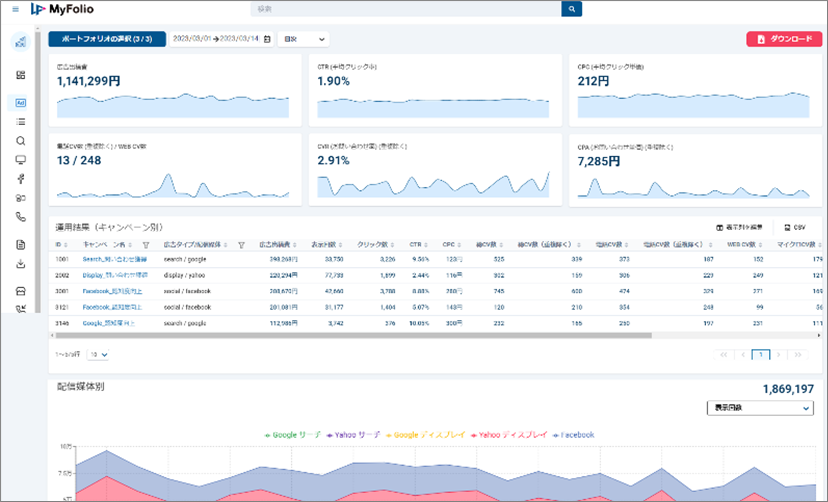Click the sort arrows on the ID column

click(x=66, y=245)
